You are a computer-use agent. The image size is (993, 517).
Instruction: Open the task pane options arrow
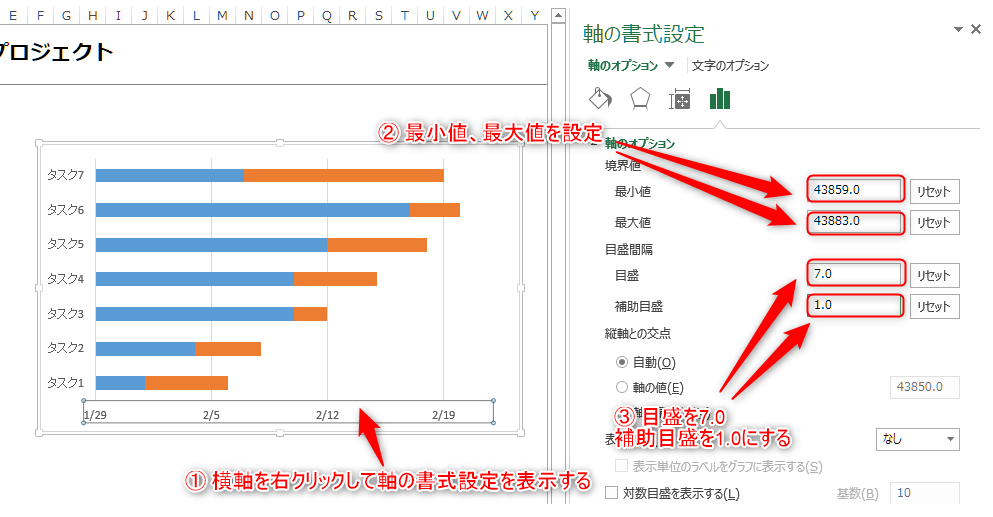point(957,30)
